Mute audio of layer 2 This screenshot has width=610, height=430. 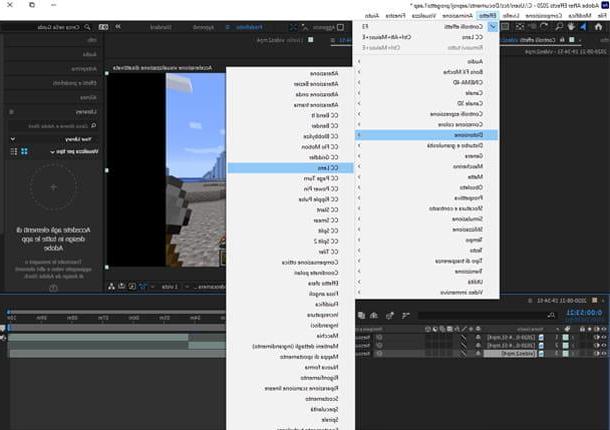597,345
